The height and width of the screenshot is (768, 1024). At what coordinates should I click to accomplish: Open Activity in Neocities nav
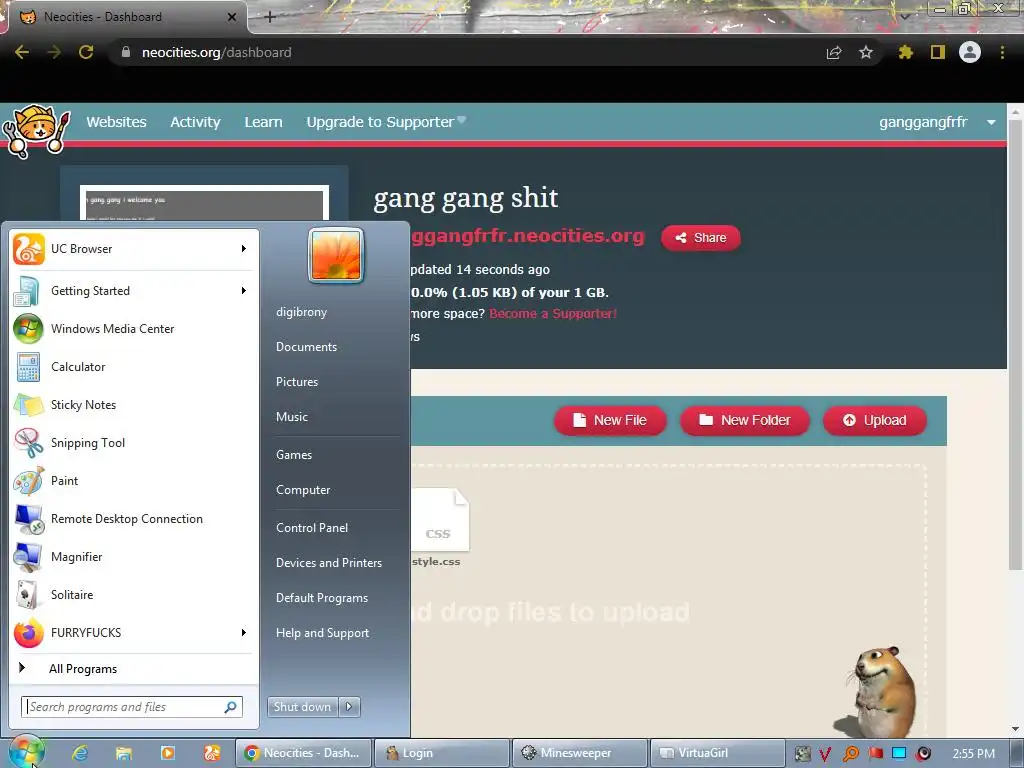(x=195, y=122)
